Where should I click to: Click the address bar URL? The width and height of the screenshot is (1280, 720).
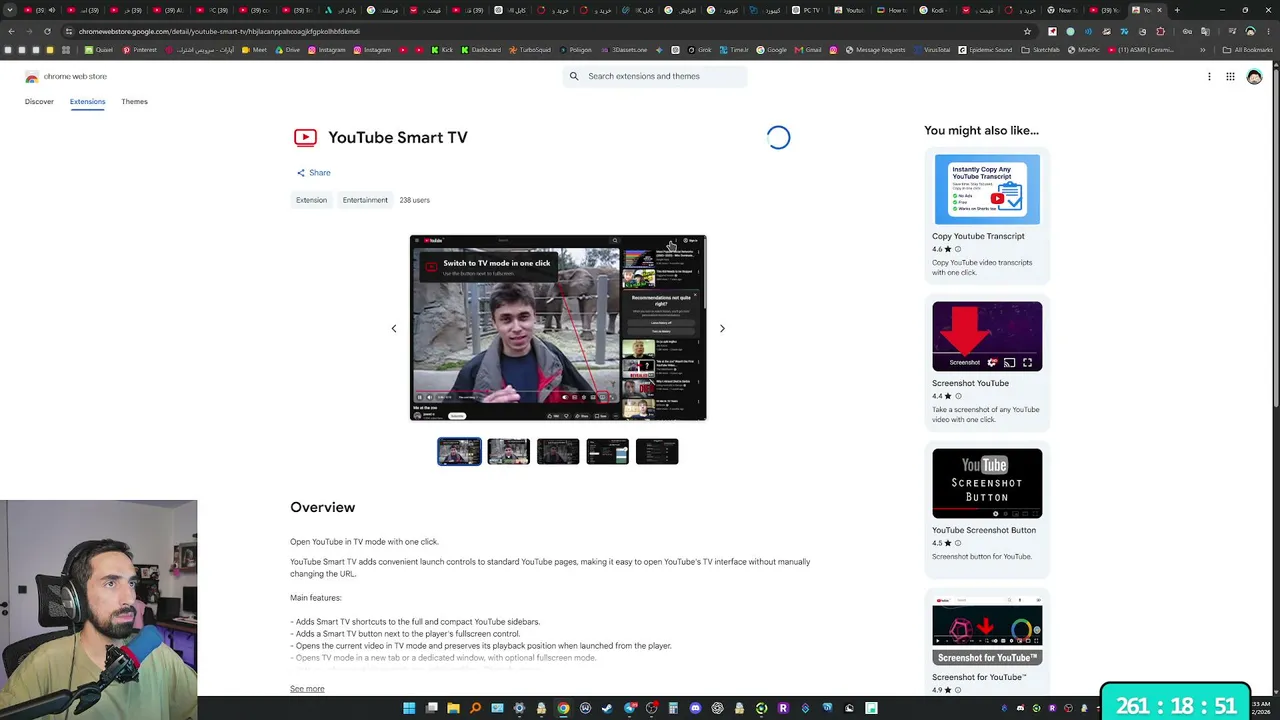tap(219, 31)
